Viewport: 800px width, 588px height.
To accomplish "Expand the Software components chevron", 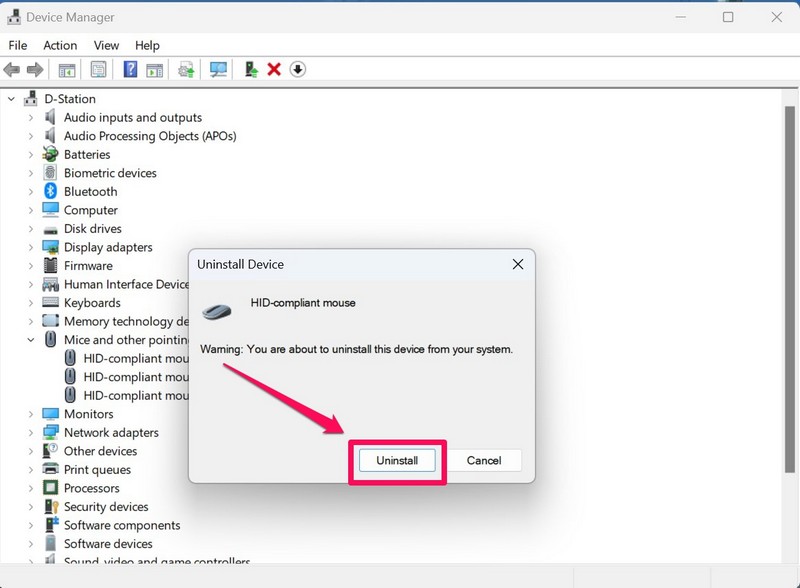I will pyautogui.click(x=31, y=525).
